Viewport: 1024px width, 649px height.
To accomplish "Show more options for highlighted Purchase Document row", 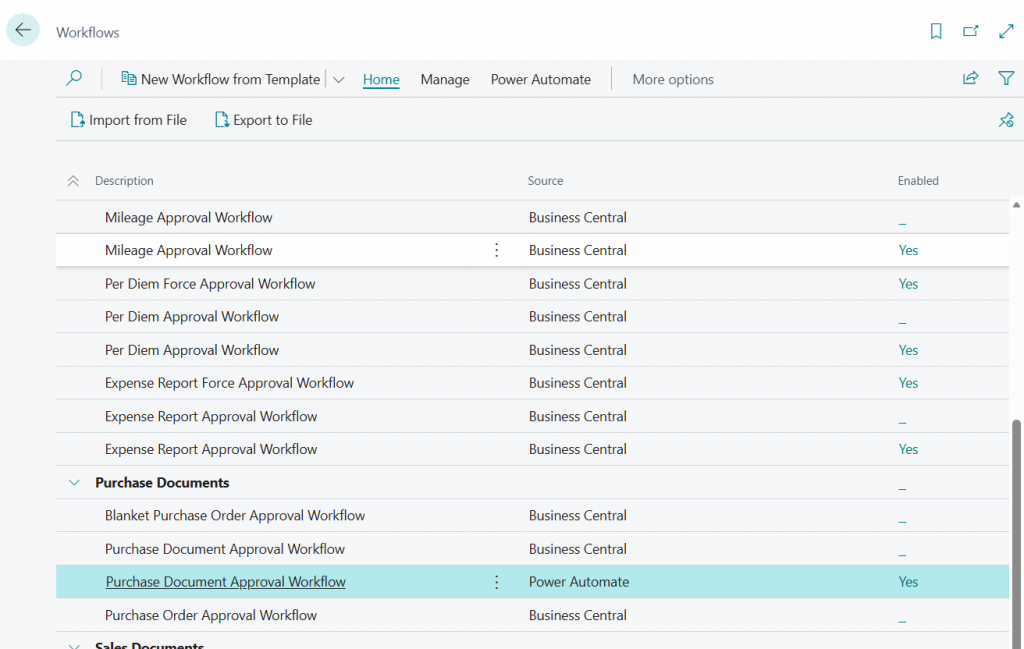I will [x=497, y=582].
